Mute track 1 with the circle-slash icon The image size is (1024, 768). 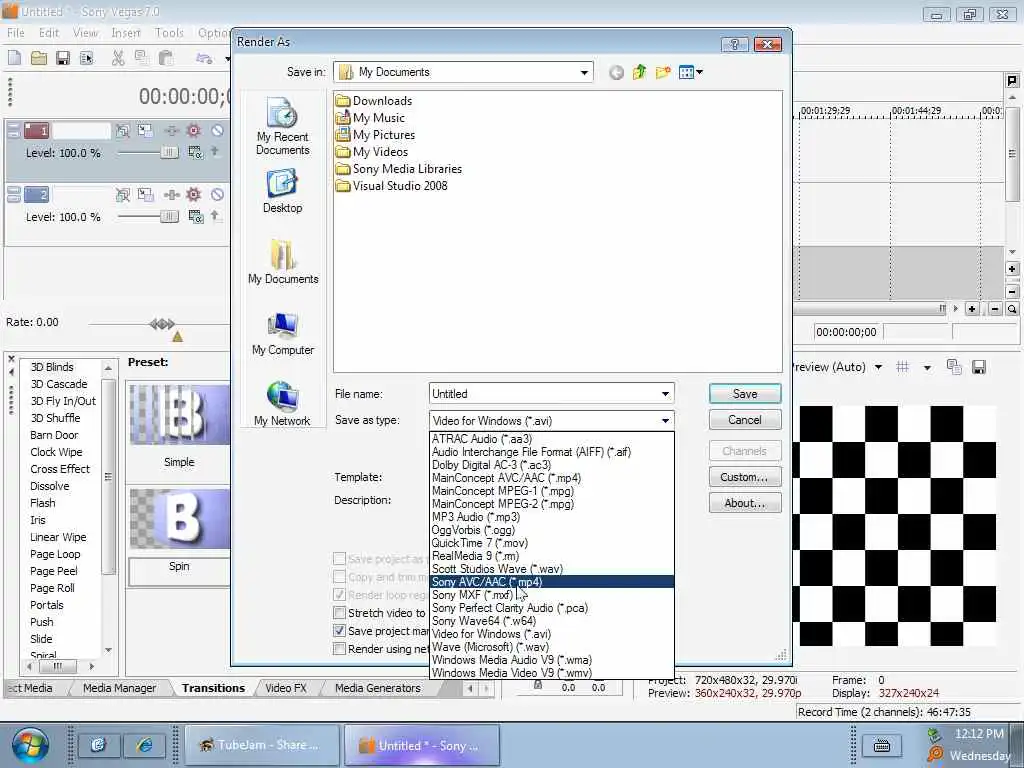click(217, 131)
